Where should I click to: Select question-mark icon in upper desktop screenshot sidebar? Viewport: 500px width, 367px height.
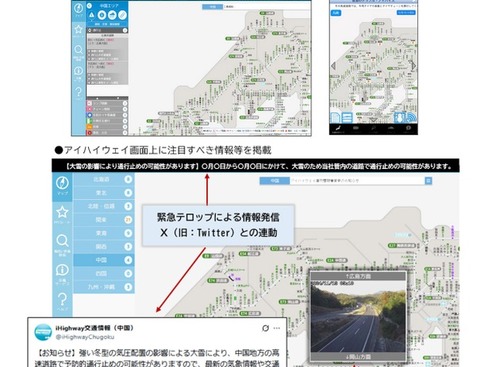pyautogui.click(x=78, y=91)
